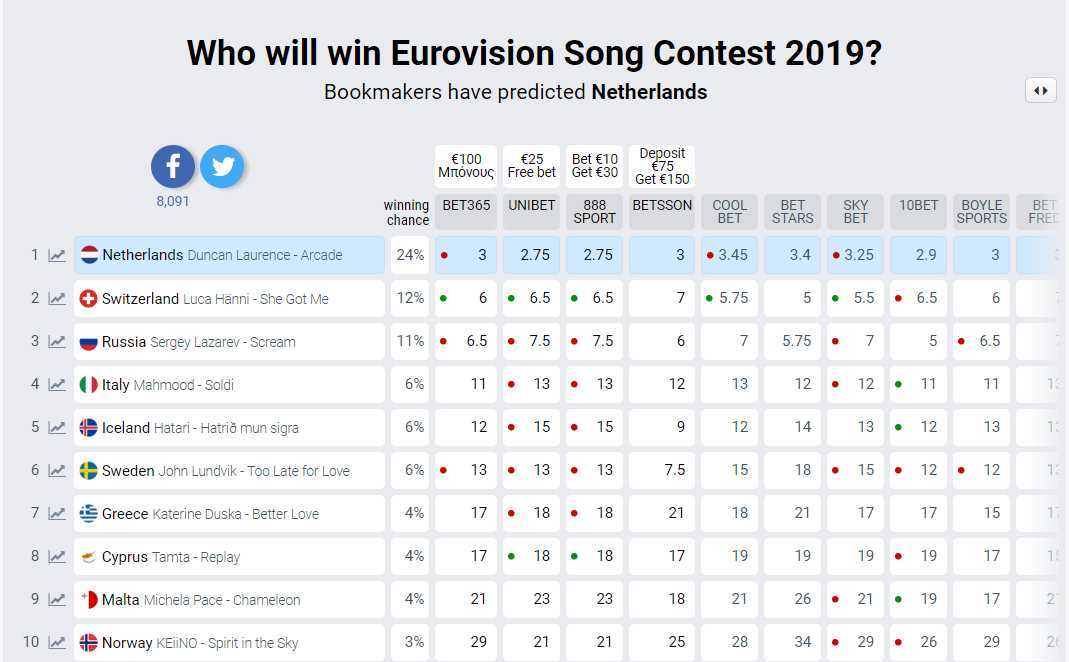The height and width of the screenshot is (662, 1069).
Task: Share odds via Twitter icon
Action: 222,166
